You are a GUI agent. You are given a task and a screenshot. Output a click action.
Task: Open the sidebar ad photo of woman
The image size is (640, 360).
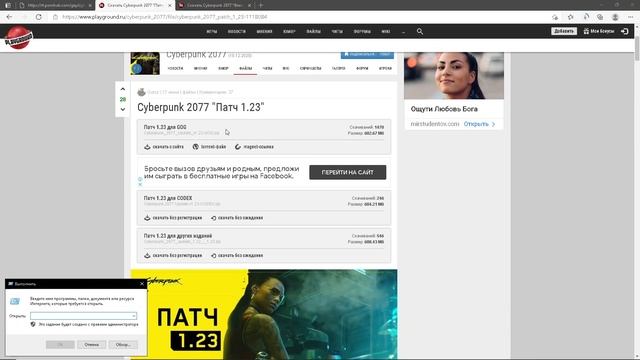click(454, 76)
